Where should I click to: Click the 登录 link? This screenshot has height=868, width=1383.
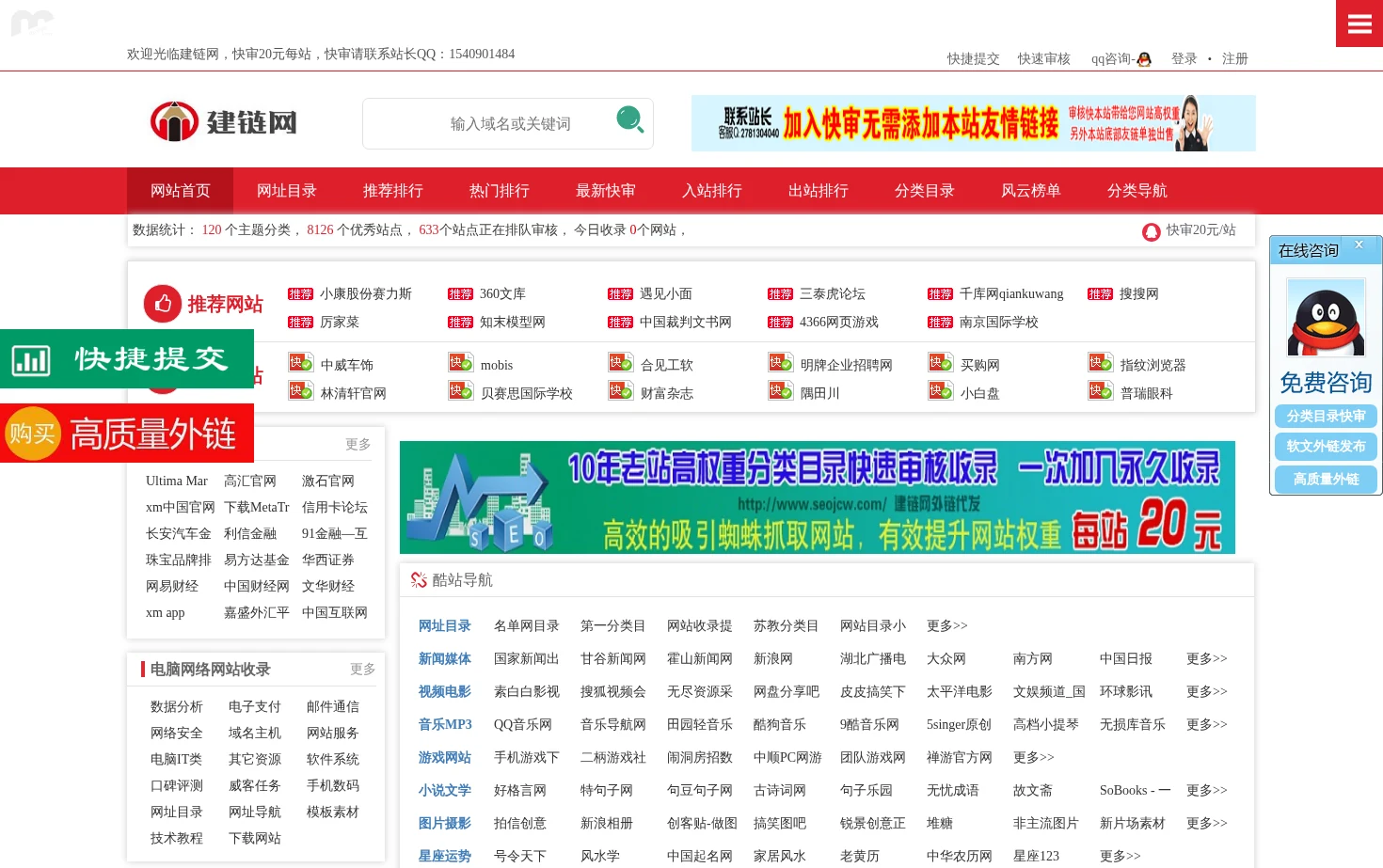[1184, 59]
